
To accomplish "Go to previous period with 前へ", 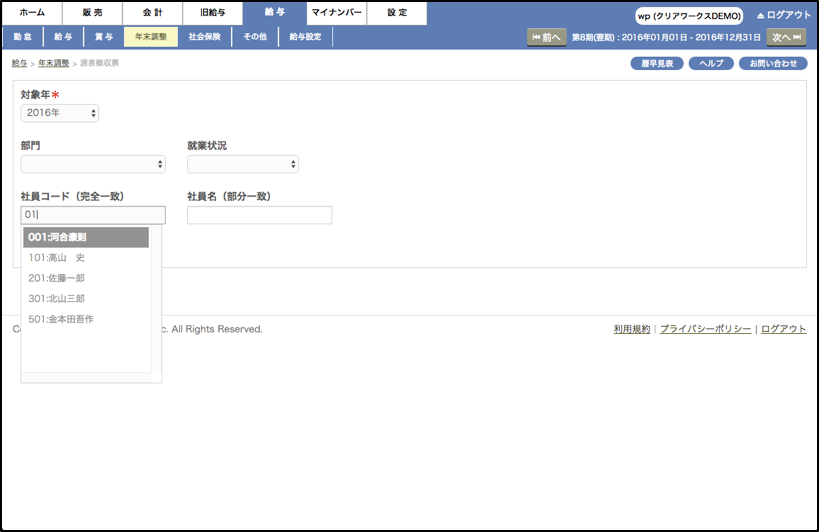I will (x=546, y=37).
